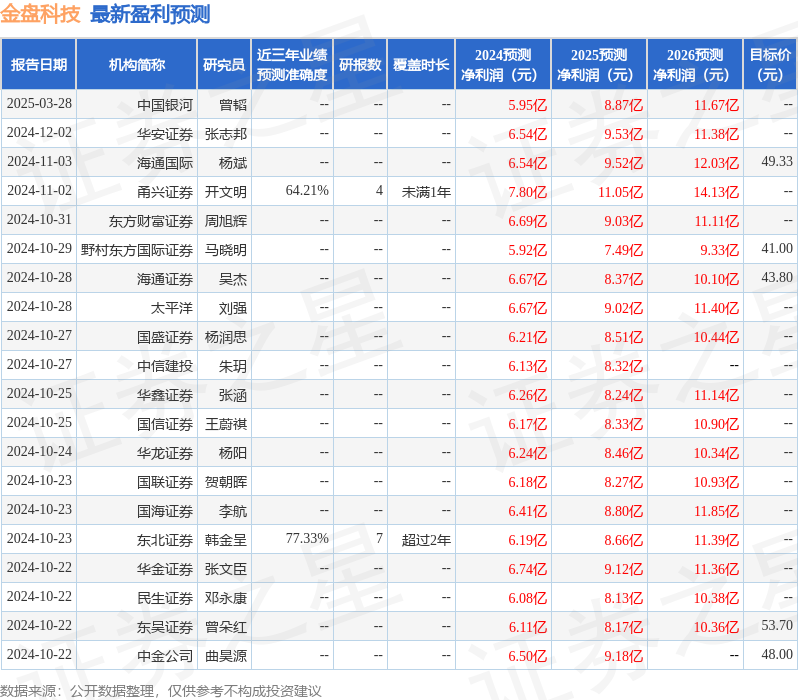
Task: Click the 目标价 column header
Action: click(770, 65)
